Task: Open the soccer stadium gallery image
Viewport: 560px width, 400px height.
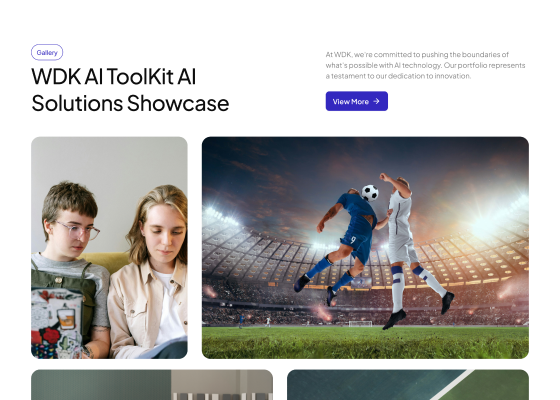Action: tap(365, 248)
